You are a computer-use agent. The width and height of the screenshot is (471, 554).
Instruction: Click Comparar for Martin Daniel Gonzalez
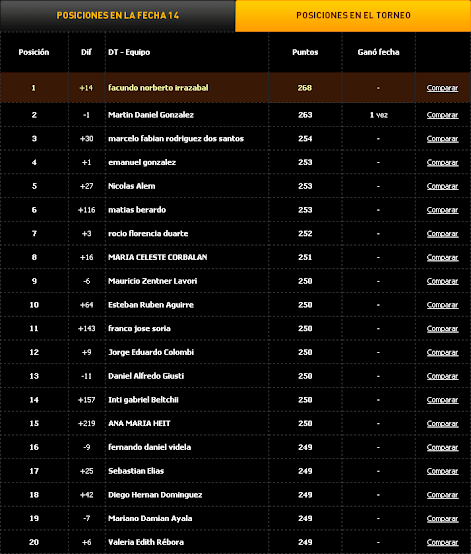(x=442, y=115)
